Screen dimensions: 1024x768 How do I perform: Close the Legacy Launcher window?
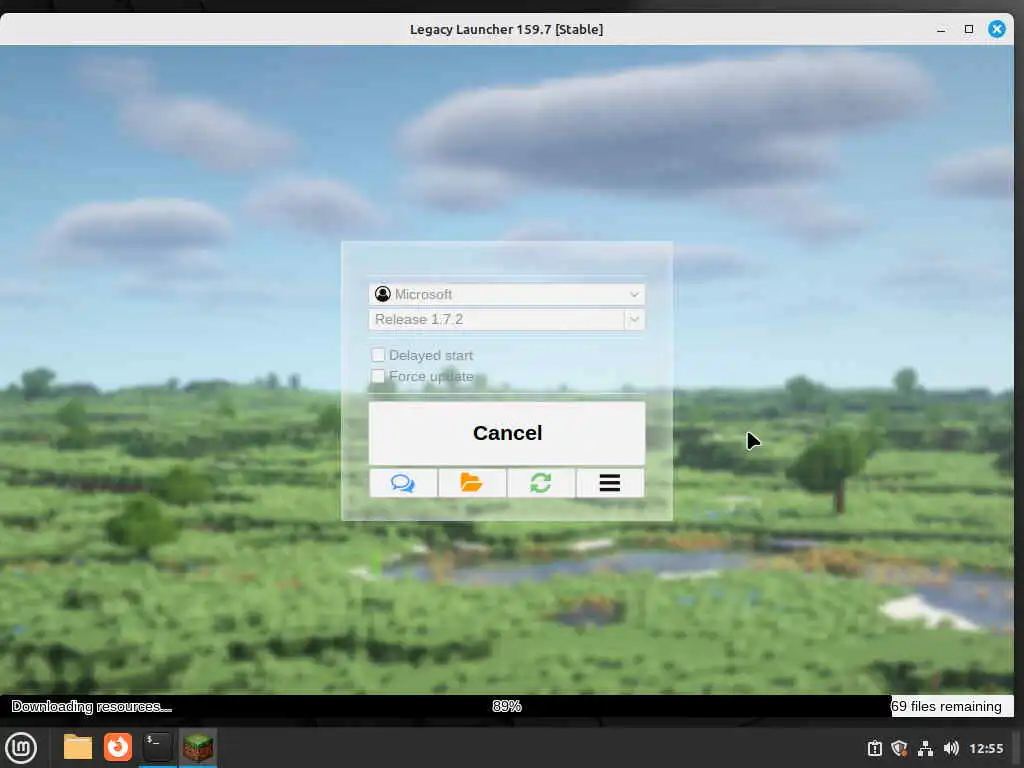[x=997, y=29]
